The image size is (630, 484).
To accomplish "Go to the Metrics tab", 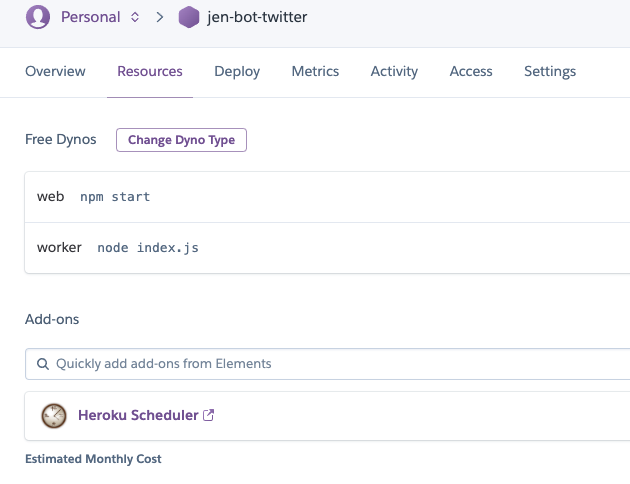I will point(315,71).
